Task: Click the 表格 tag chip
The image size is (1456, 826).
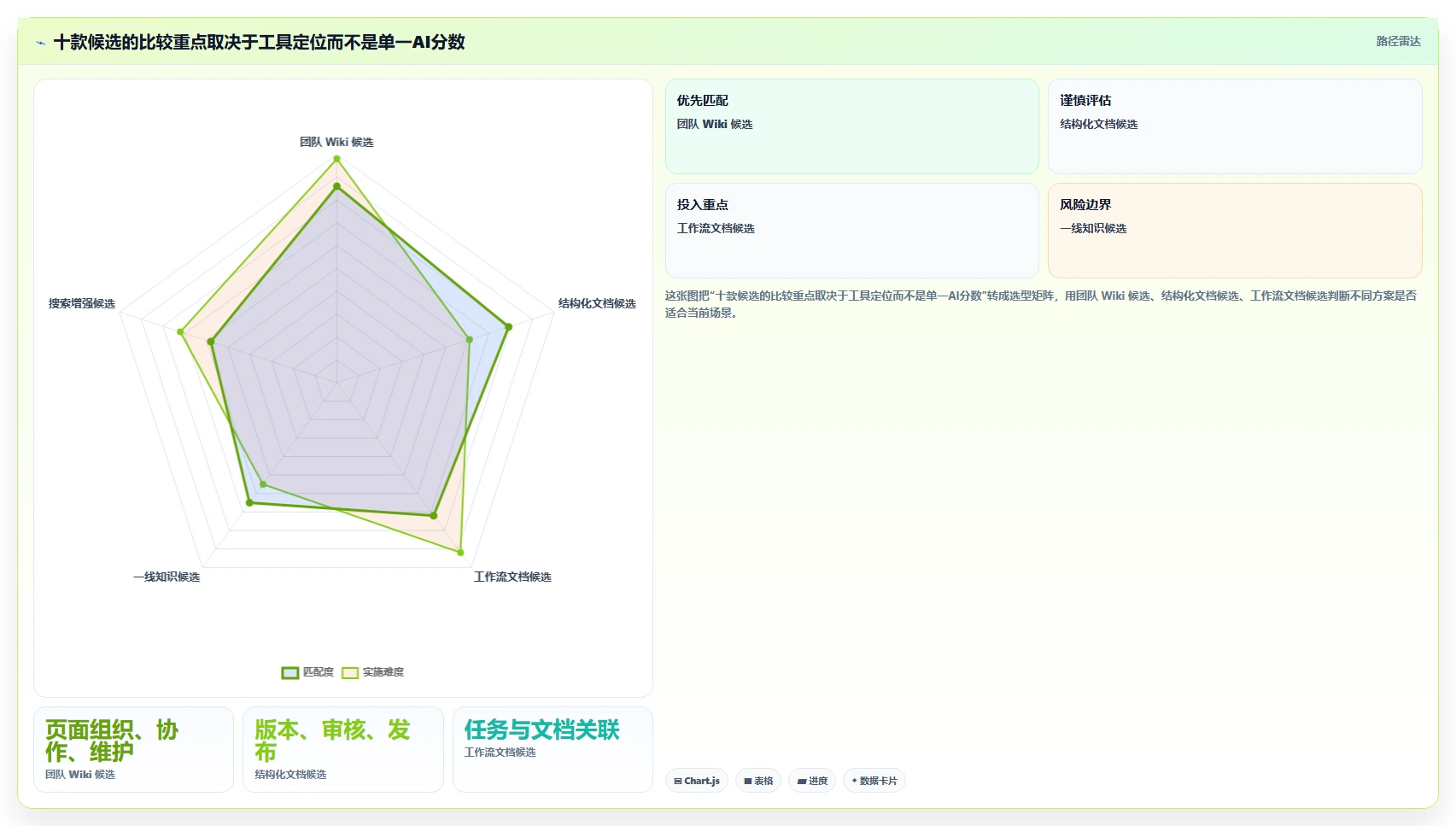Action: (x=758, y=781)
